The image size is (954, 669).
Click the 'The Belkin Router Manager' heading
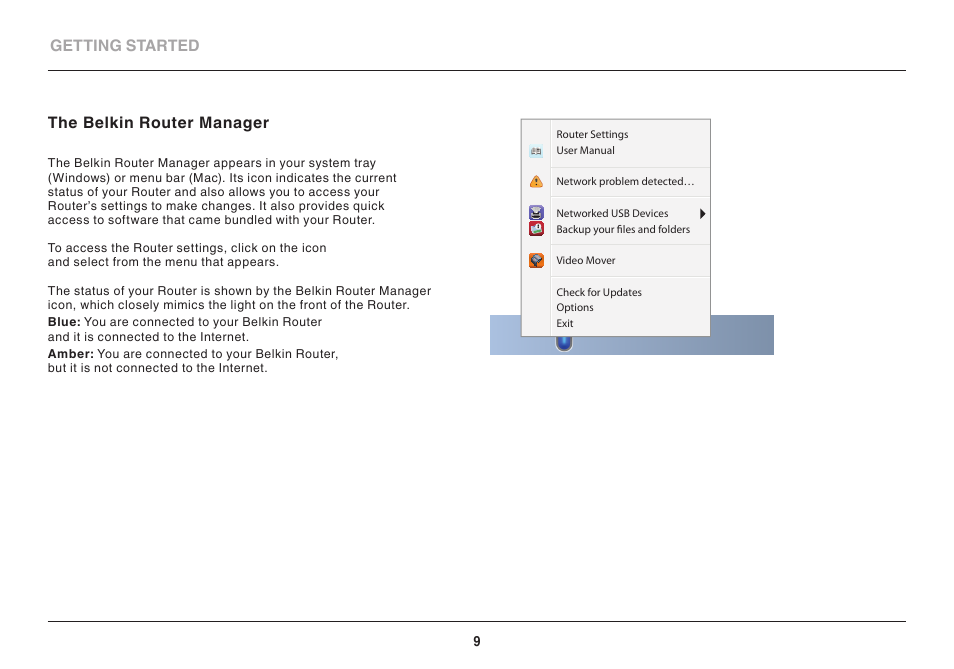click(x=158, y=123)
